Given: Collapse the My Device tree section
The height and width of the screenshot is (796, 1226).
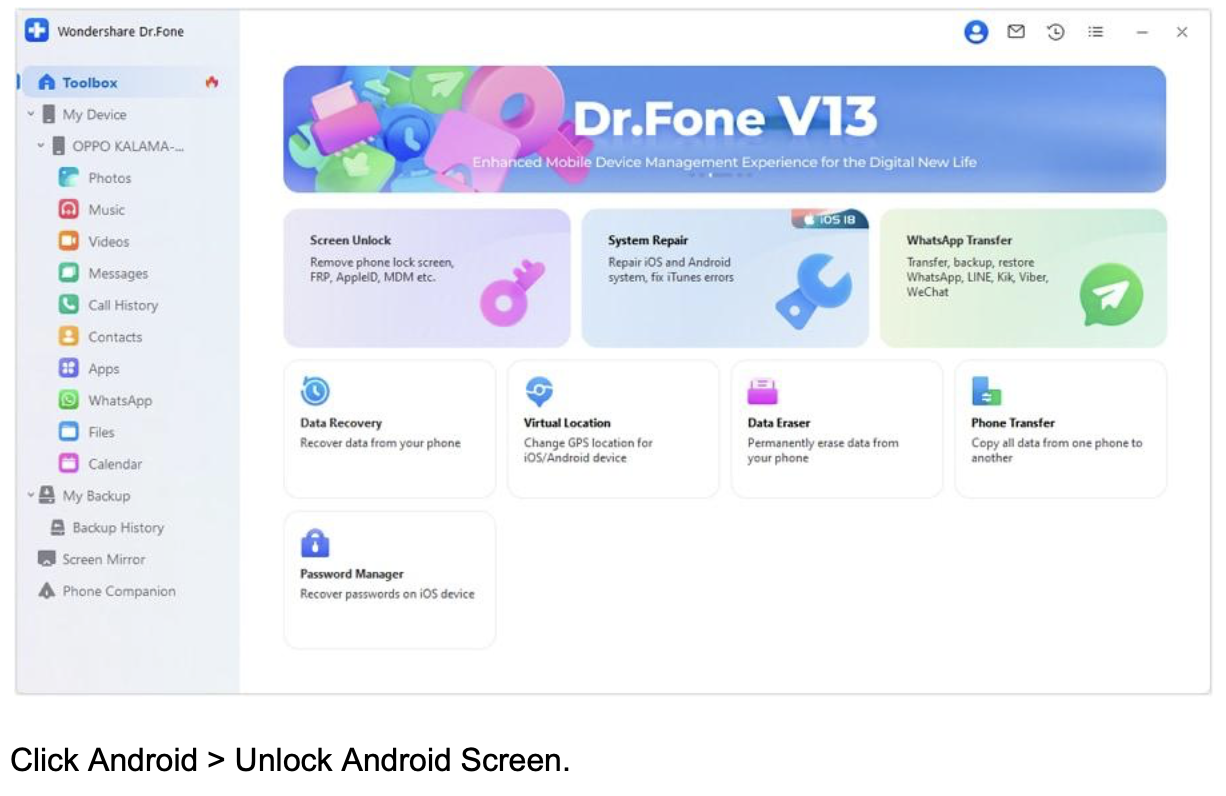Looking at the screenshot, I should pyautogui.click(x=31, y=115).
